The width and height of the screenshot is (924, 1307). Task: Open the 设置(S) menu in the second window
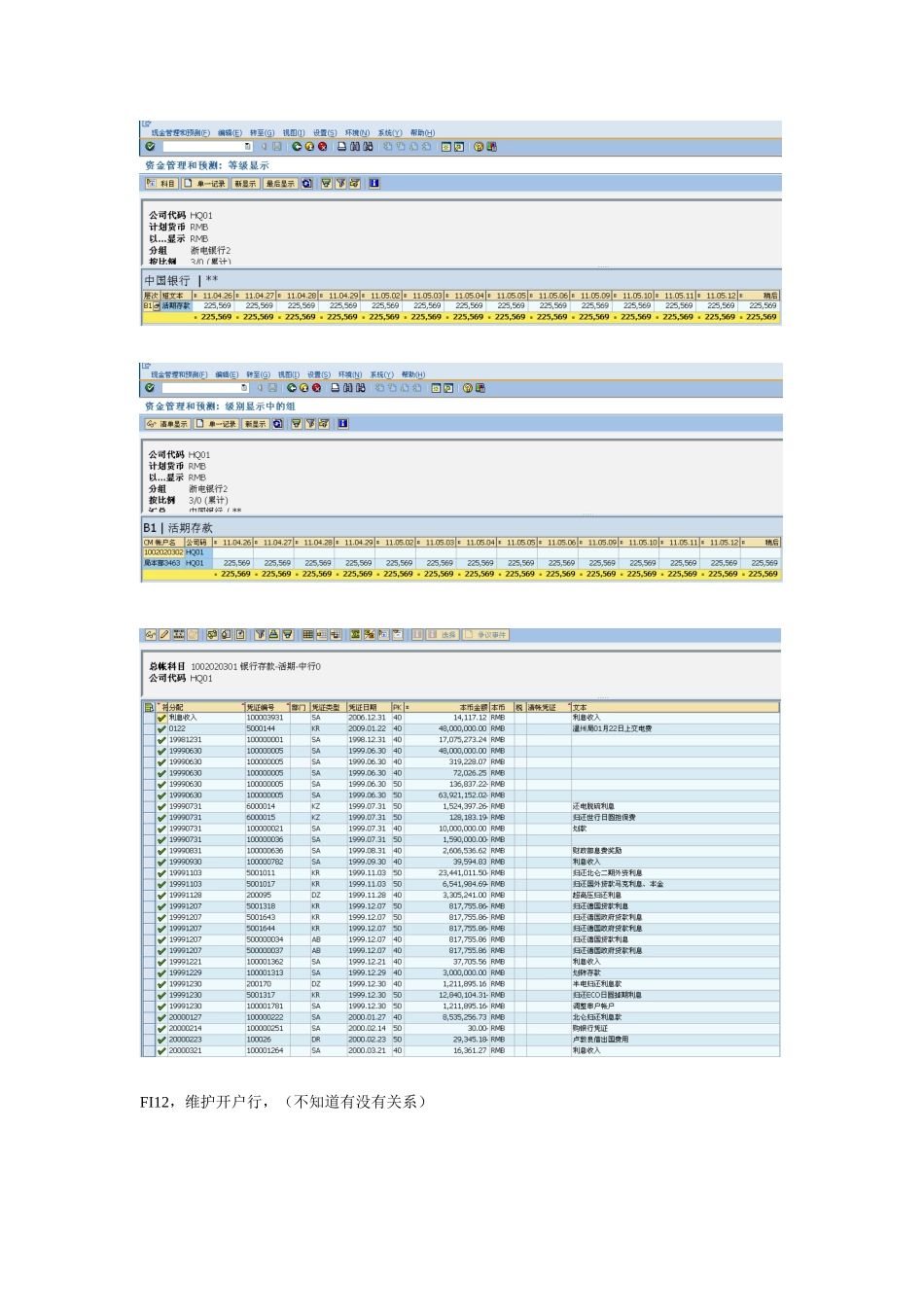click(318, 374)
